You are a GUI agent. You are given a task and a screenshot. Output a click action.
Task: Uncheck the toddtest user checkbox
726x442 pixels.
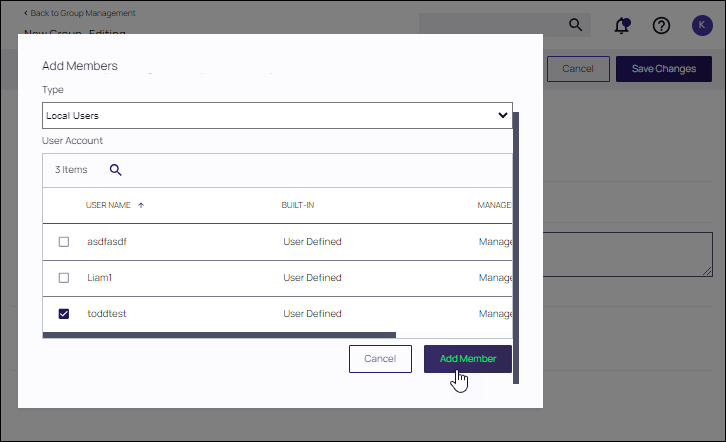(x=64, y=314)
